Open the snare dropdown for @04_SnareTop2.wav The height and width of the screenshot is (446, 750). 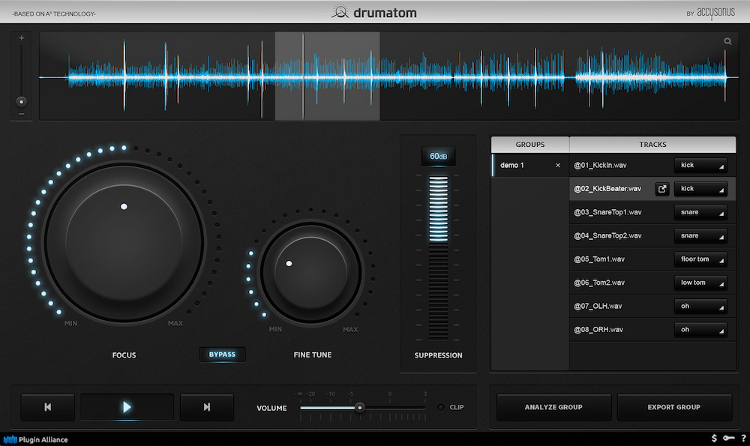[701, 235]
